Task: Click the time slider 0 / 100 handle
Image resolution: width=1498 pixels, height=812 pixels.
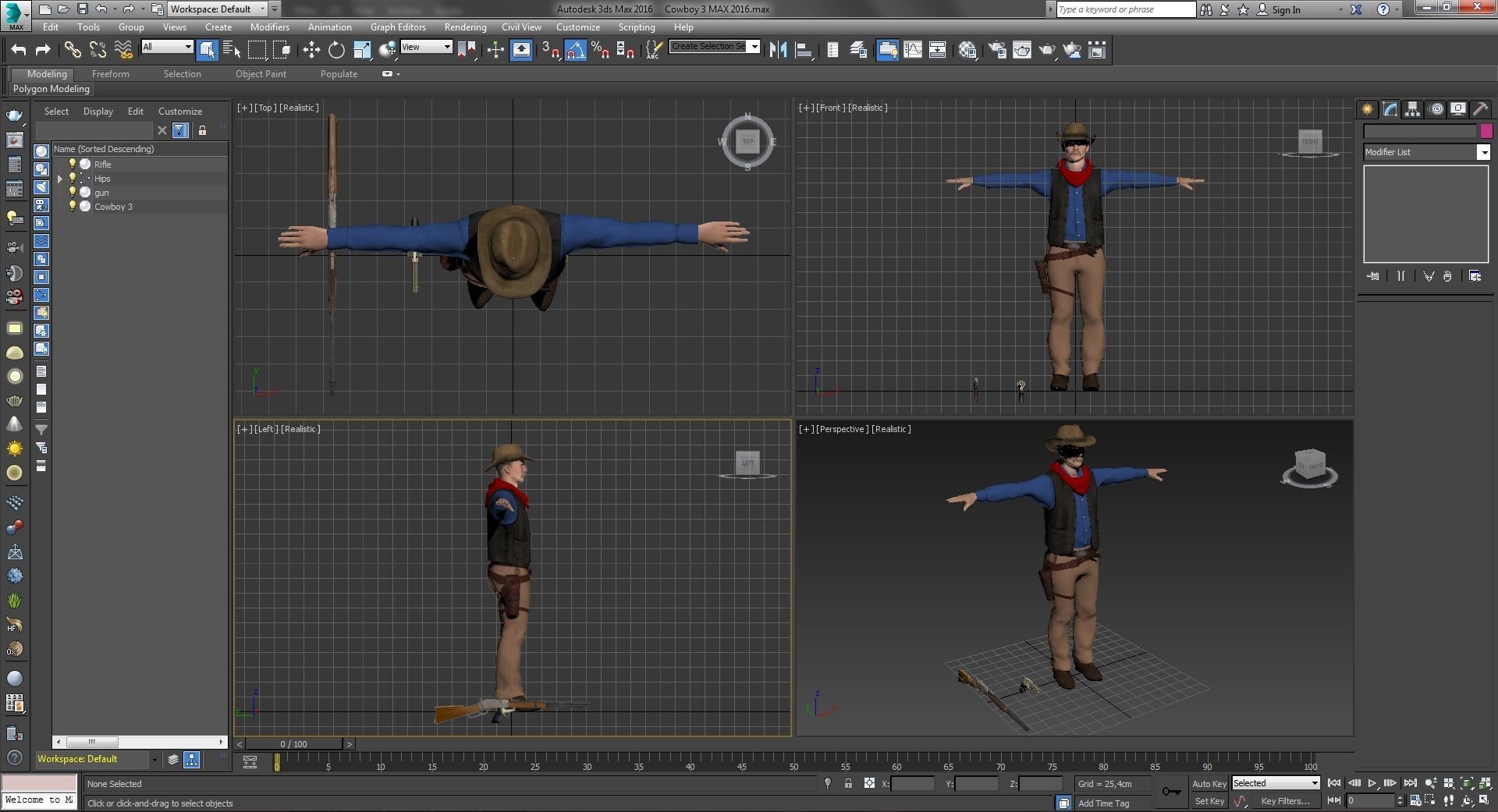Action: [x=293, y=744]
